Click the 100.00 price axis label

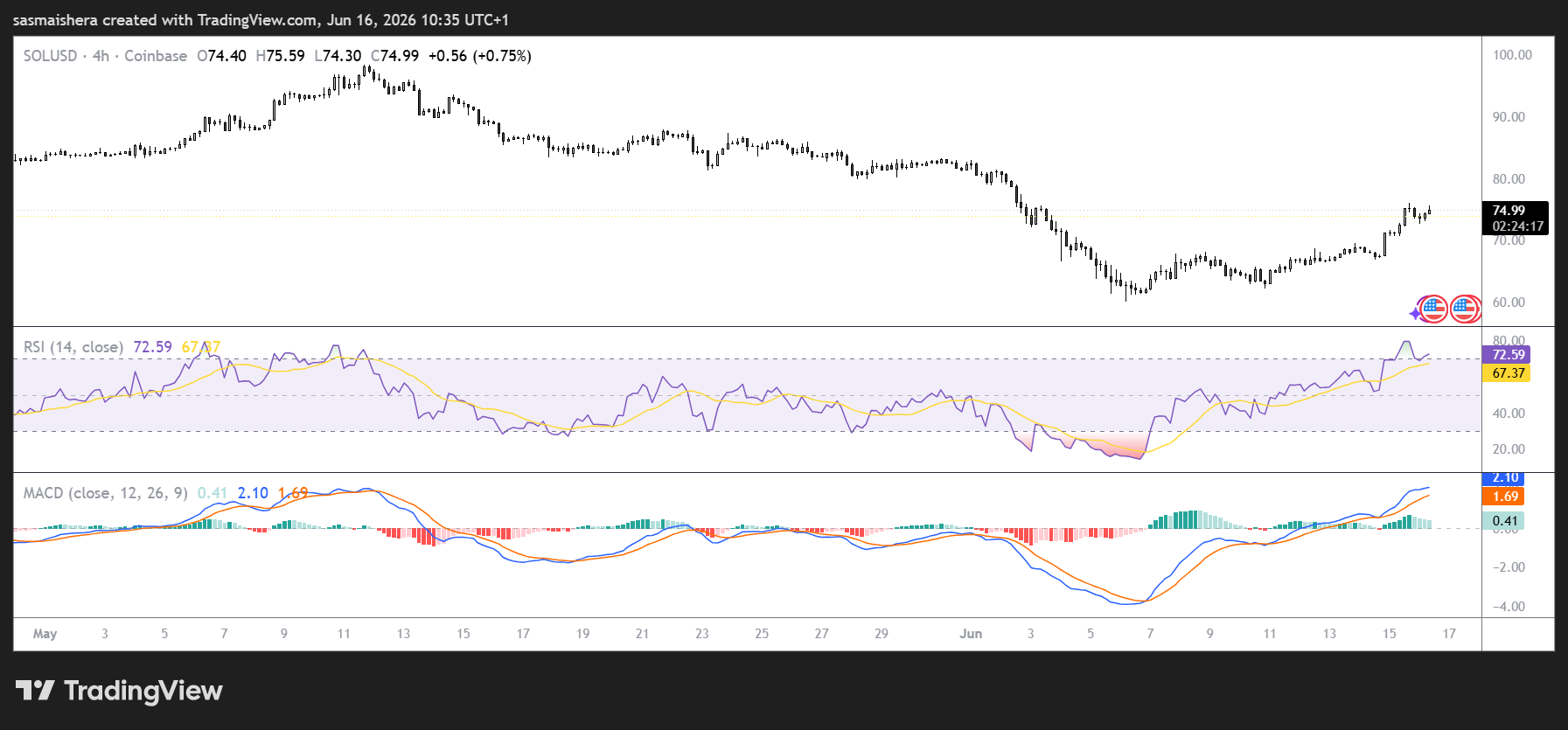click(x=1512, y=55)
